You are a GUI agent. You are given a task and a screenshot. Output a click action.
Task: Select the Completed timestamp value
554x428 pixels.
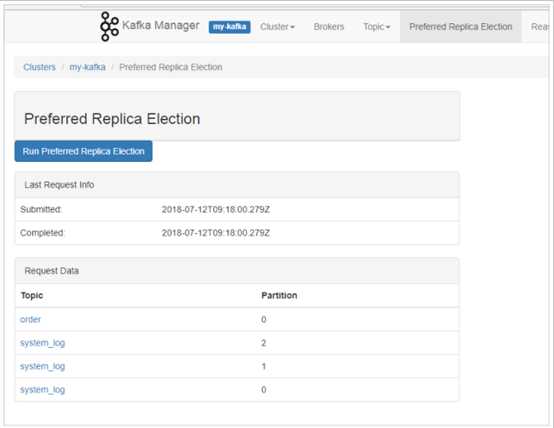pyautogui.click(x=216, y=233)
